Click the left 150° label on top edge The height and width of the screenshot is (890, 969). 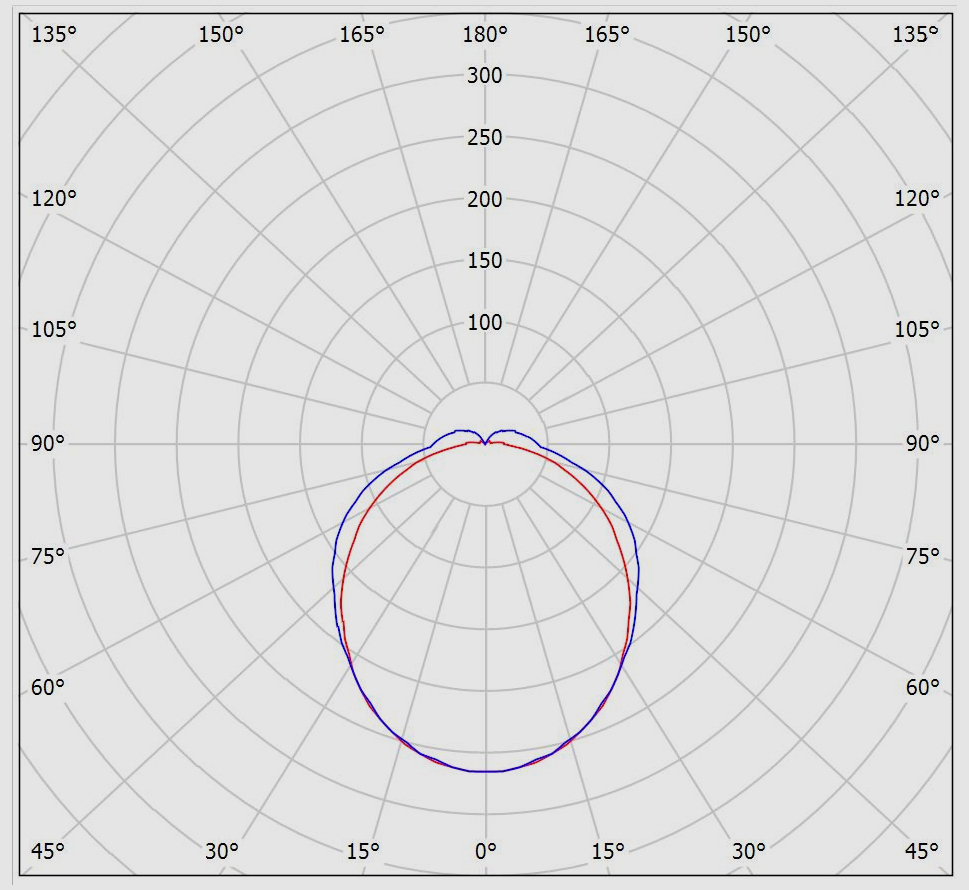[221, 34]
